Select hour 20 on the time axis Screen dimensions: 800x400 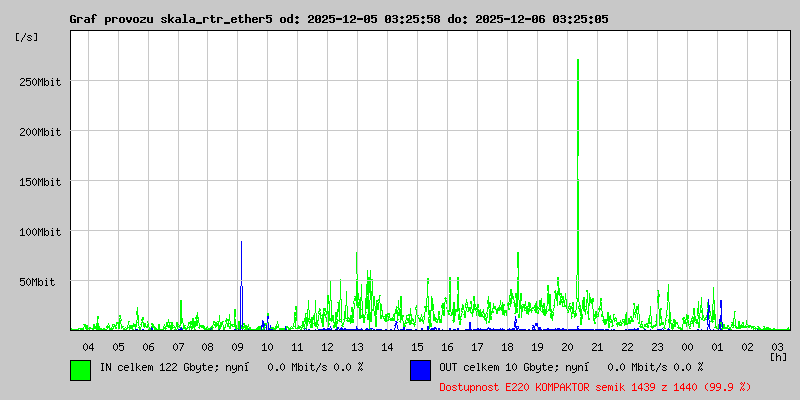pyautogui.click(x=567, y=346)
